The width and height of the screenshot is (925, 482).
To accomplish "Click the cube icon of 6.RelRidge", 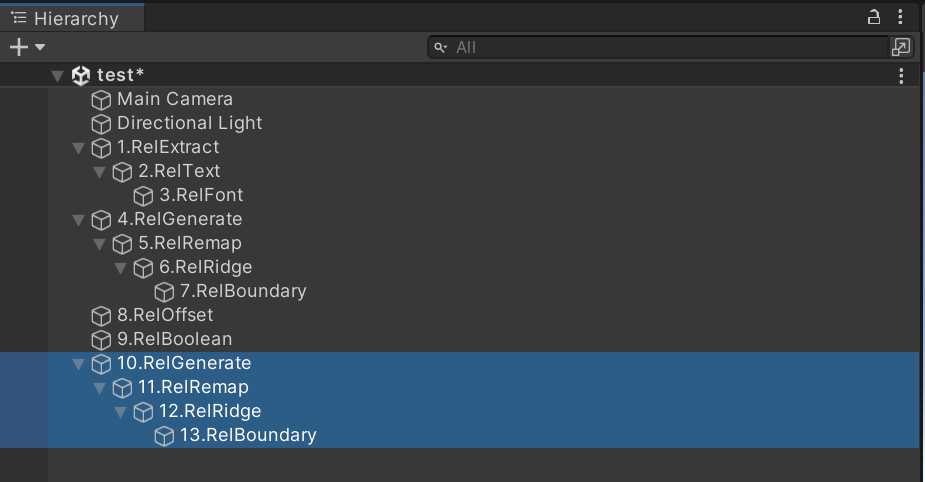I will (x=143, y=268).
